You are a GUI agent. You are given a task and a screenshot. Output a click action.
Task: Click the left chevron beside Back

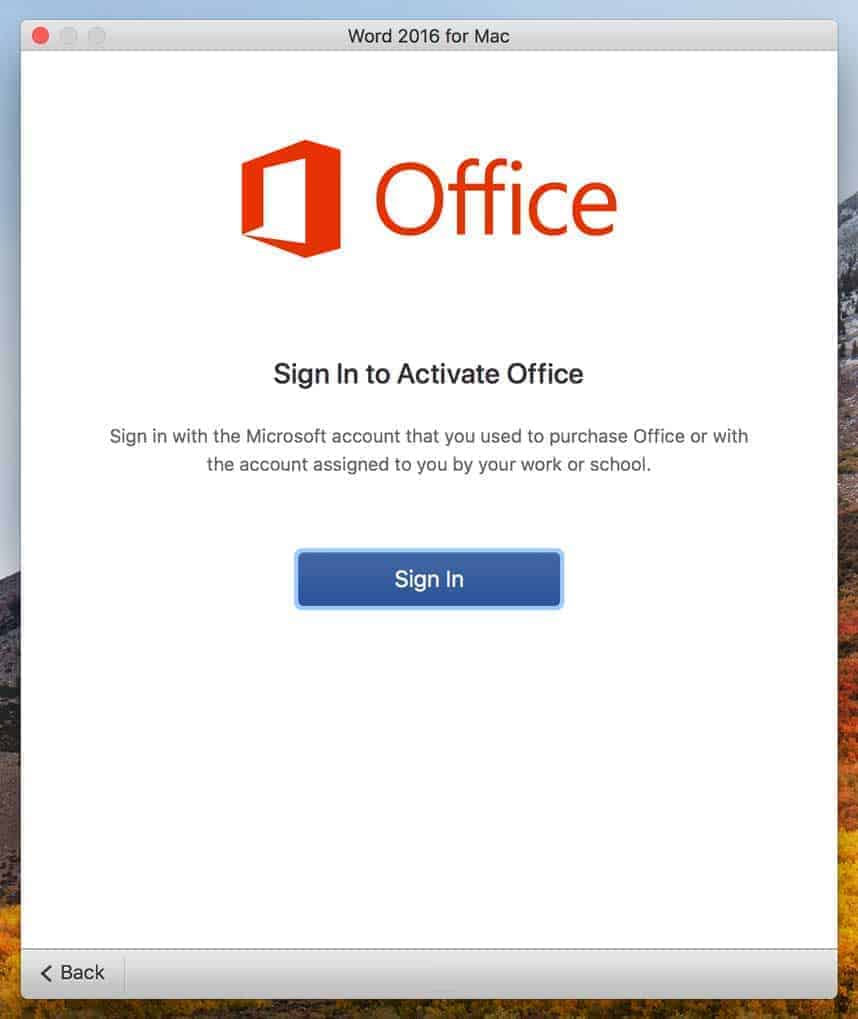click(x=46, y=973)
